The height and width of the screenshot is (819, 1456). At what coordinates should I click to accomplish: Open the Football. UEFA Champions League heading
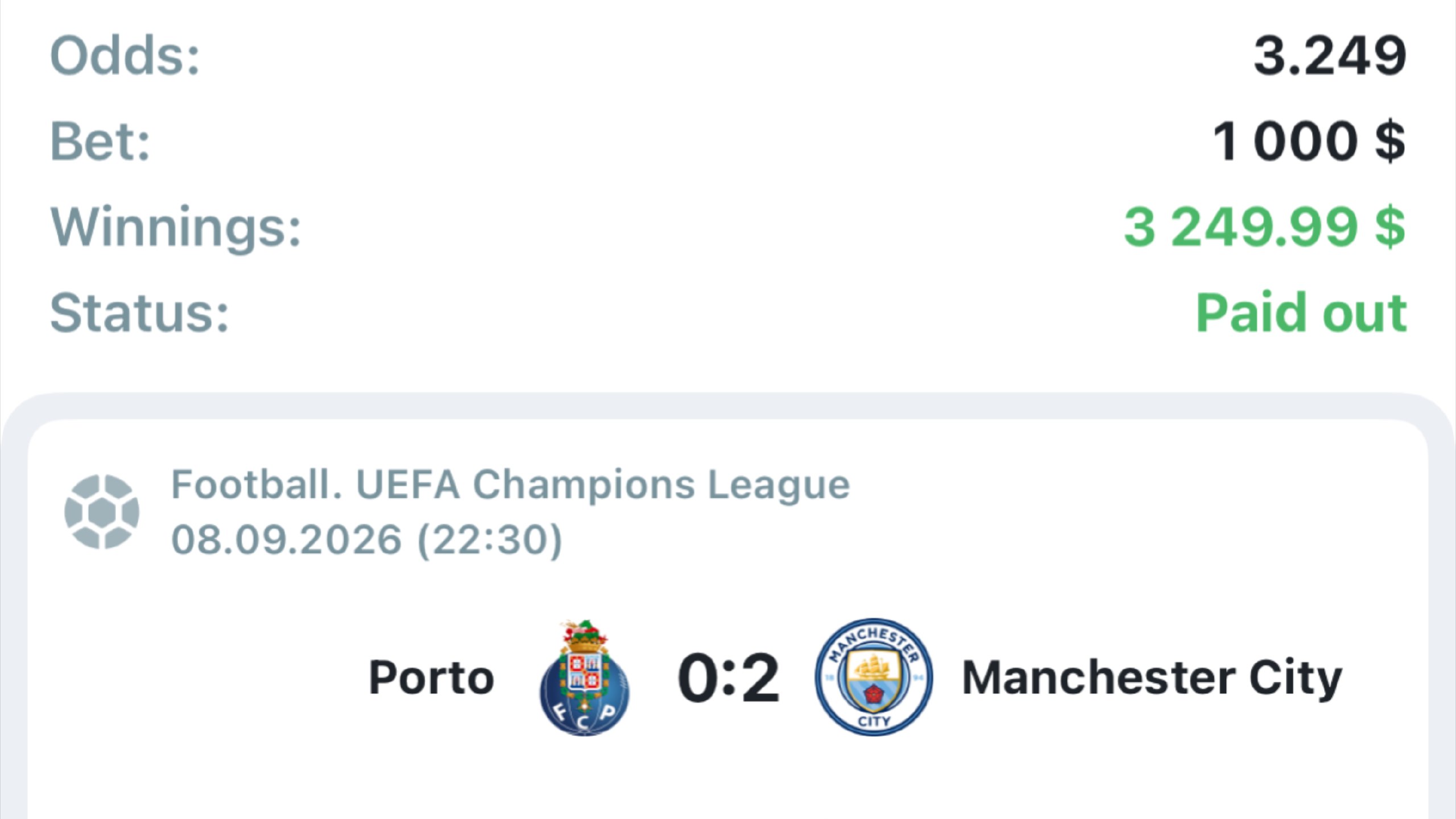(x=510, y=485)
